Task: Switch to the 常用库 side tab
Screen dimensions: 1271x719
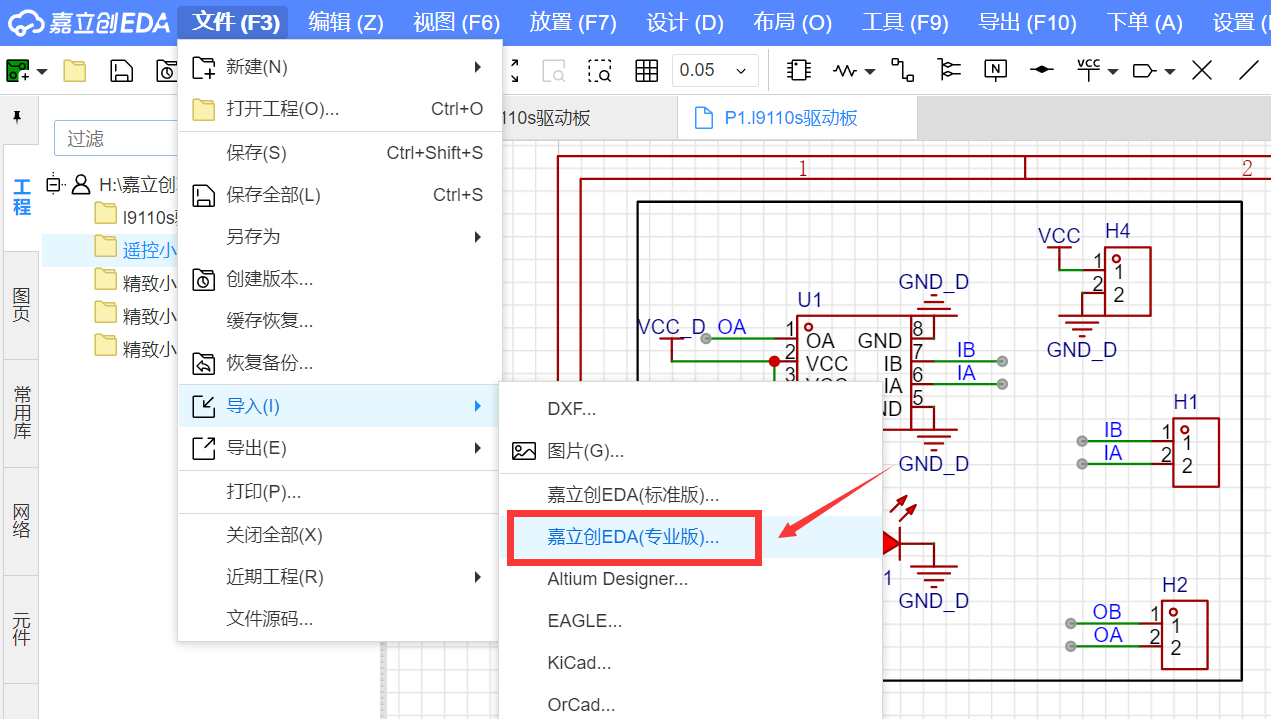Action: pyautogui.click(x=21, y=413)
